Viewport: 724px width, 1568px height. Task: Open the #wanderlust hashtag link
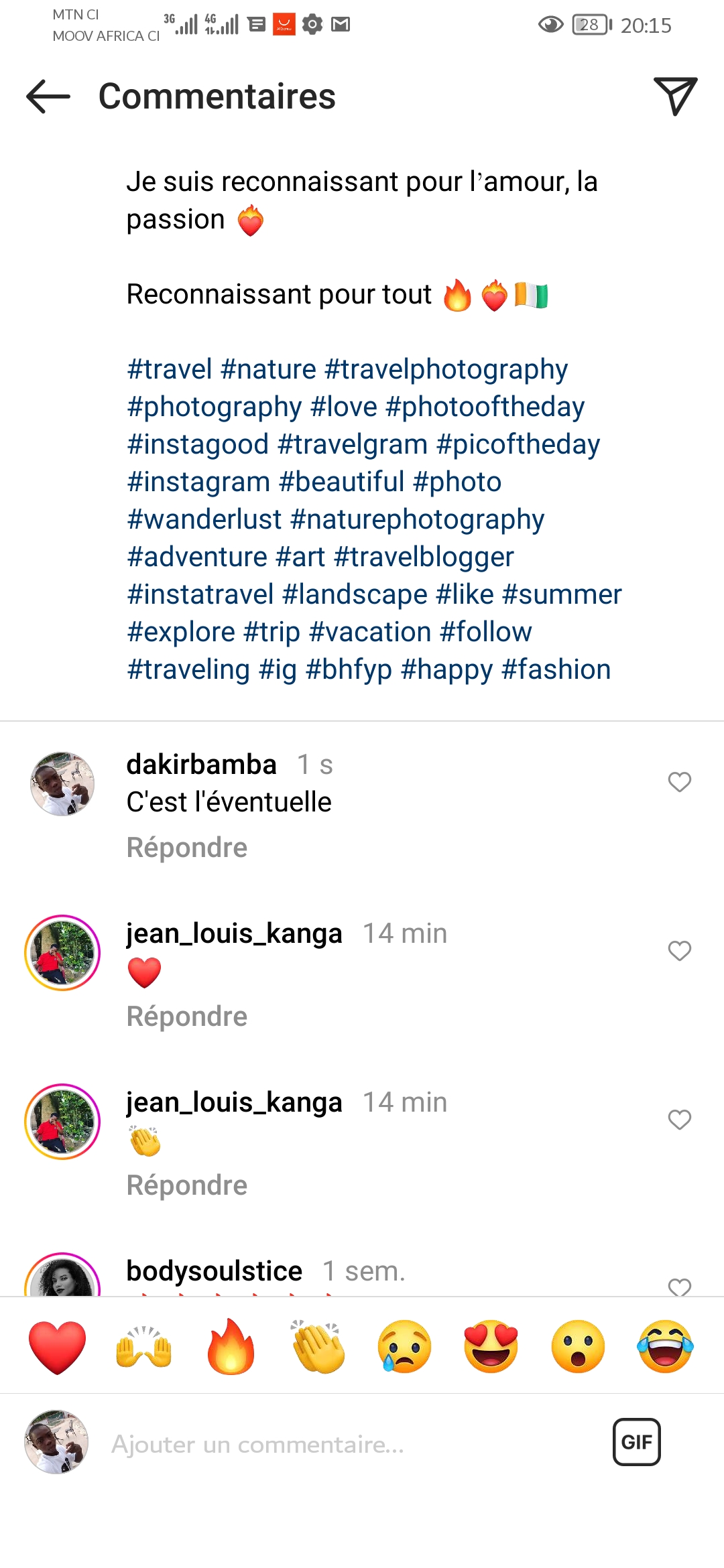point(204,519)
